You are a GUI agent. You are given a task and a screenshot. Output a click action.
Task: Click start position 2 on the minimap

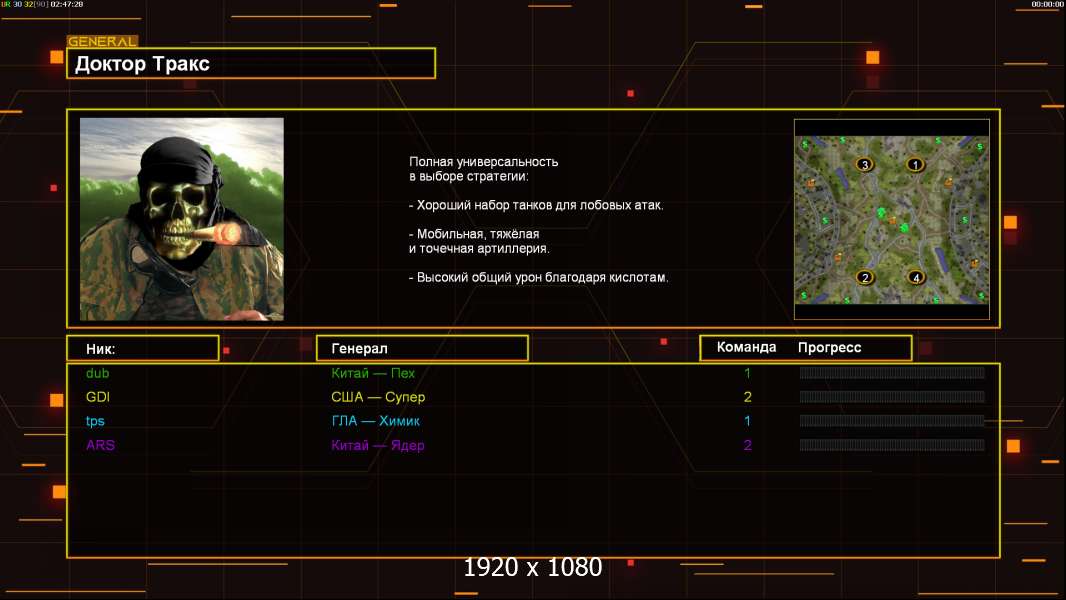(x=865, y=277)
